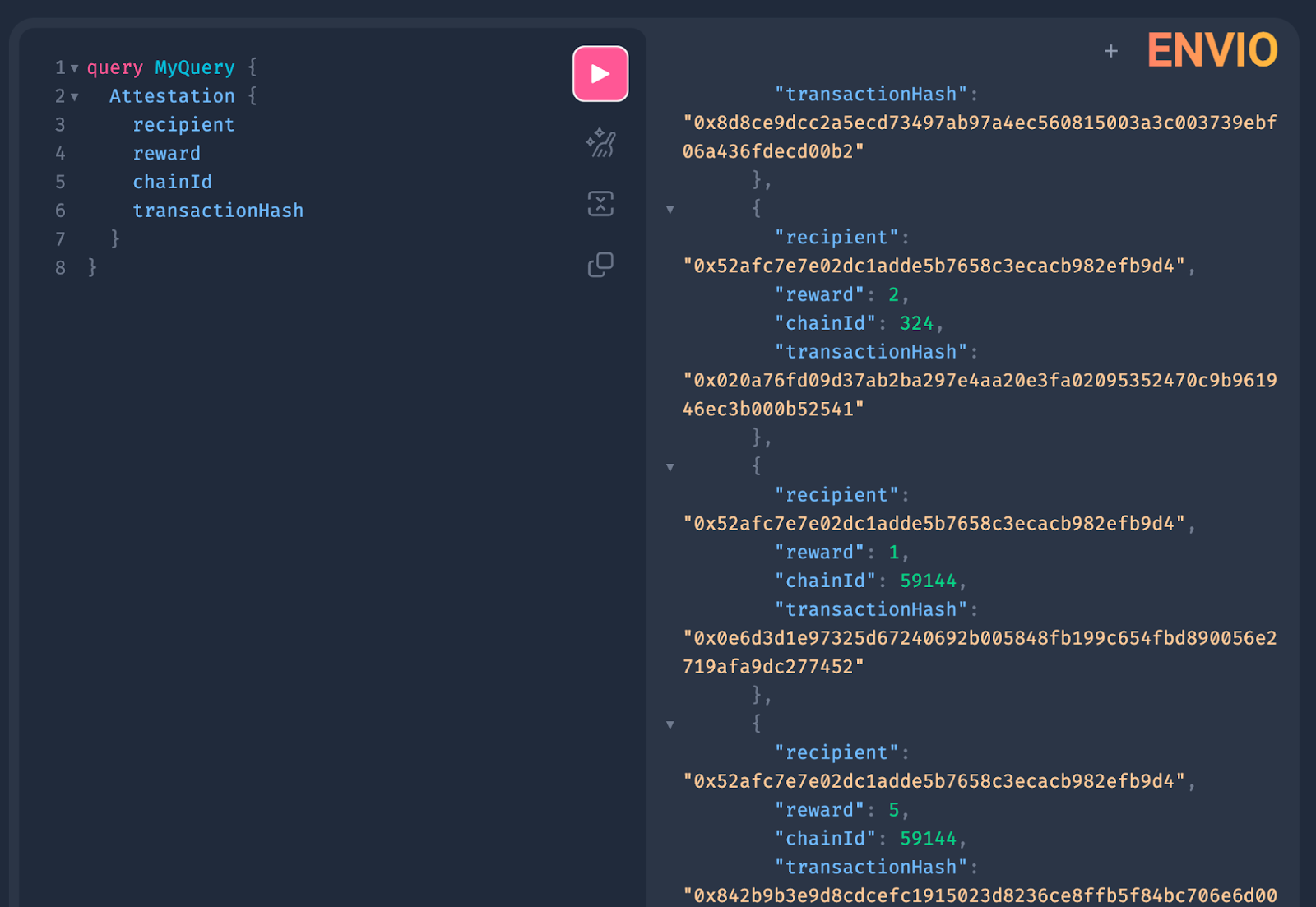
Task: Click the ENVIO logo
Action: point(1212,50)
